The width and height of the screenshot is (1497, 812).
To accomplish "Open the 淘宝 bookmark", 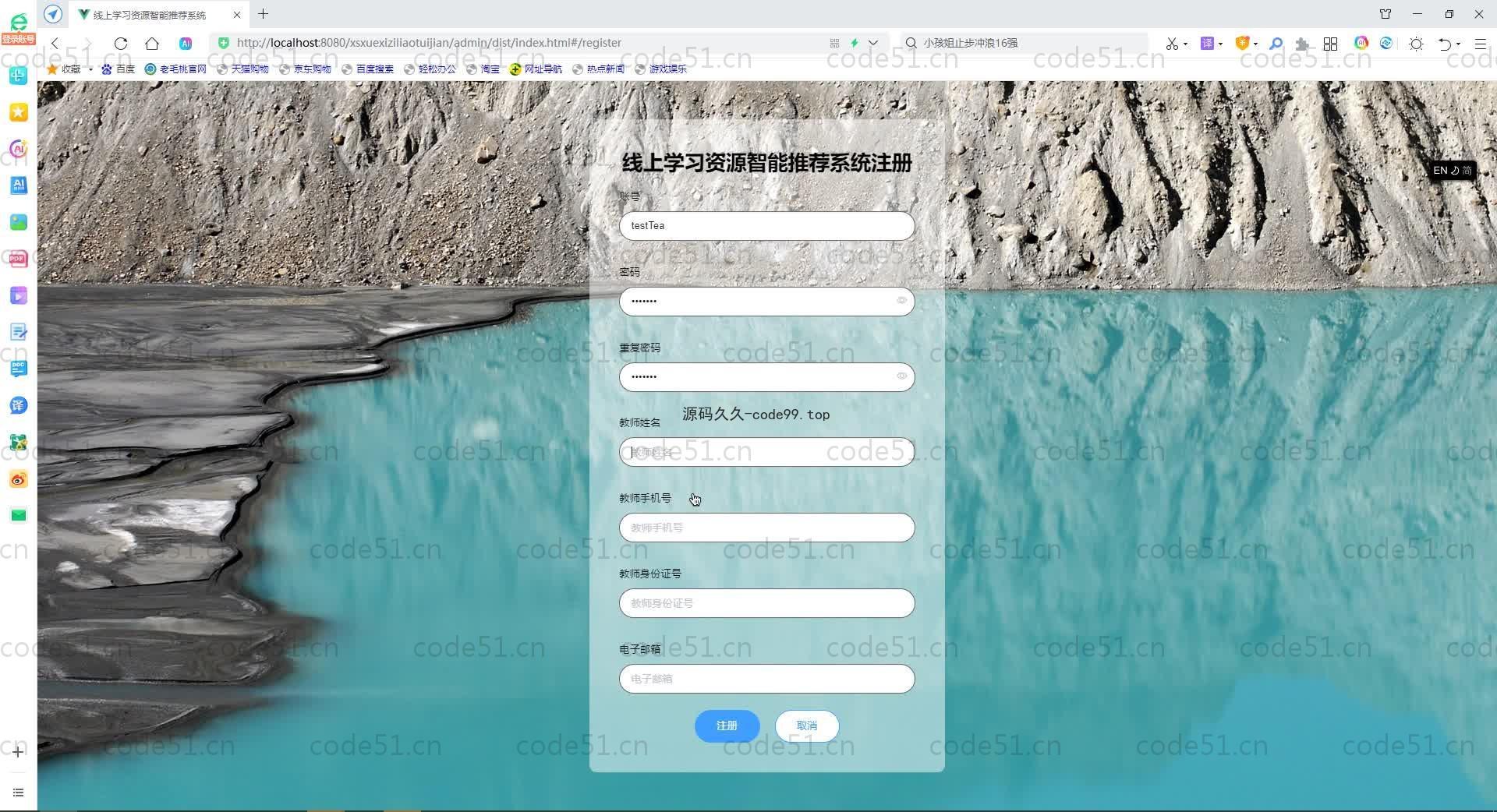I will pos(483,69).
